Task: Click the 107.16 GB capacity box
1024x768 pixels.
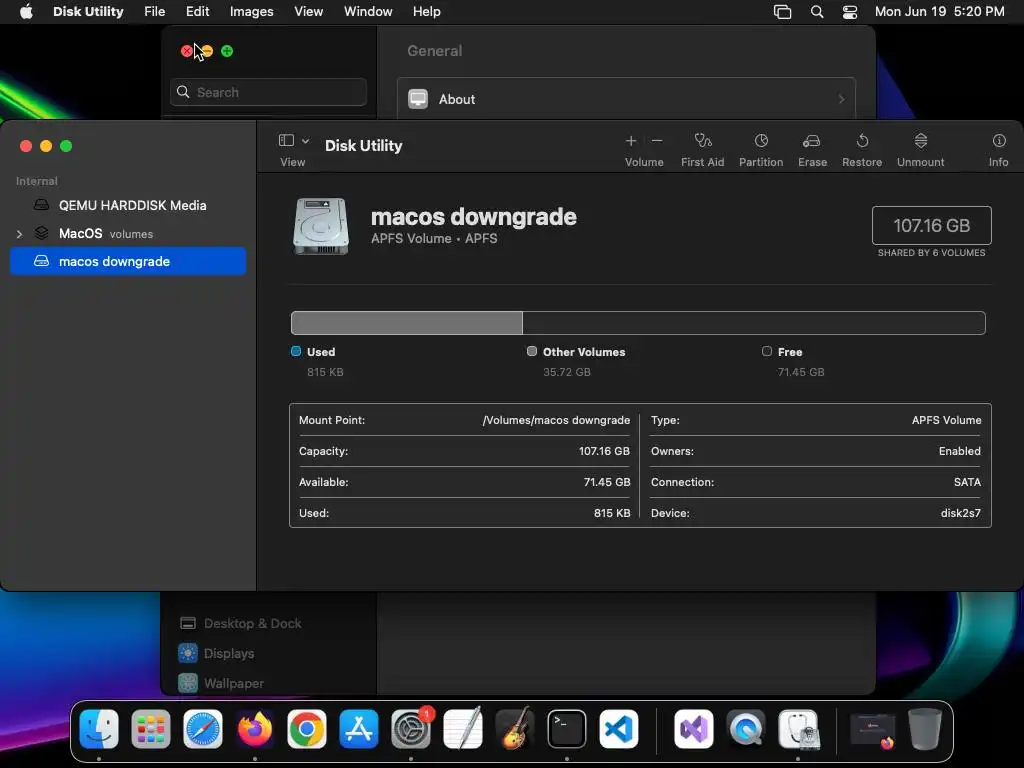Action: coord(931,225)
